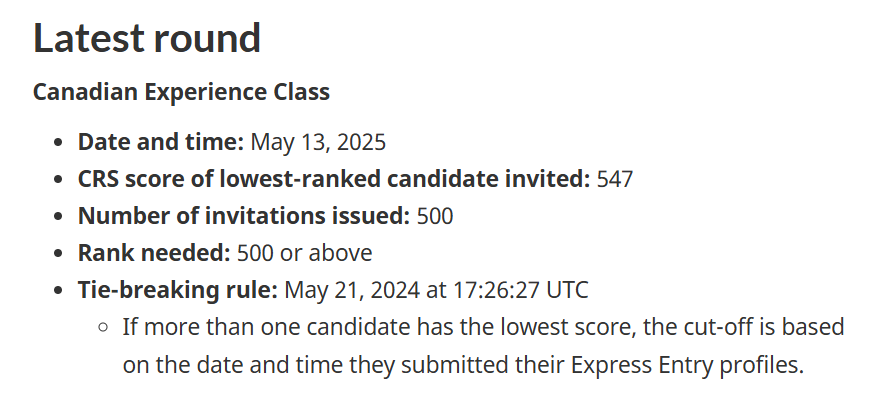Click the "CRS score of lowest-ranked candidate invited:" label
Screen dimensions: 883x399
334,179
